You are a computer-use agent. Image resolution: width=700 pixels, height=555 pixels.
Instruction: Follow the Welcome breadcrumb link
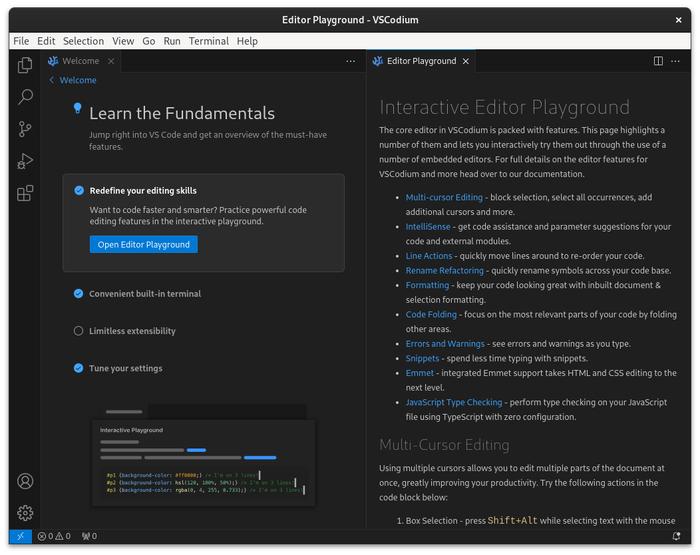click(x=78, y=80)
